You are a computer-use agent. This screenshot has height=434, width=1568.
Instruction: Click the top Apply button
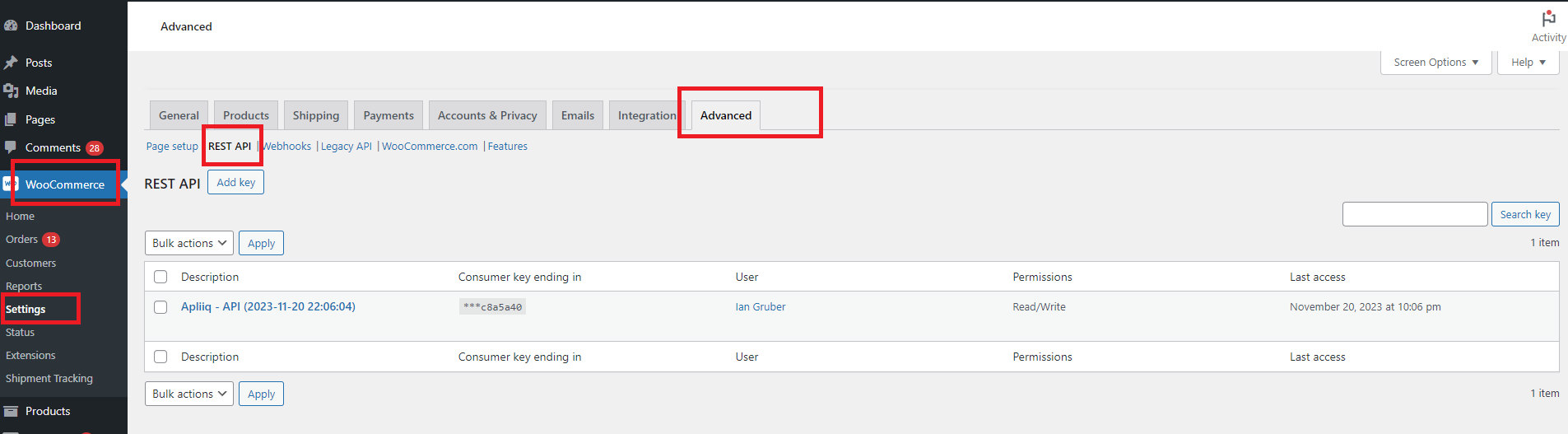point(261,243)
